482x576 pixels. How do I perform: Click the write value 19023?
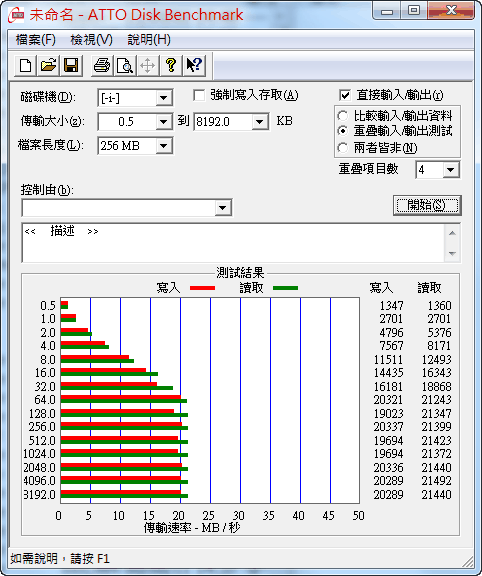click(x=389, y=414)
